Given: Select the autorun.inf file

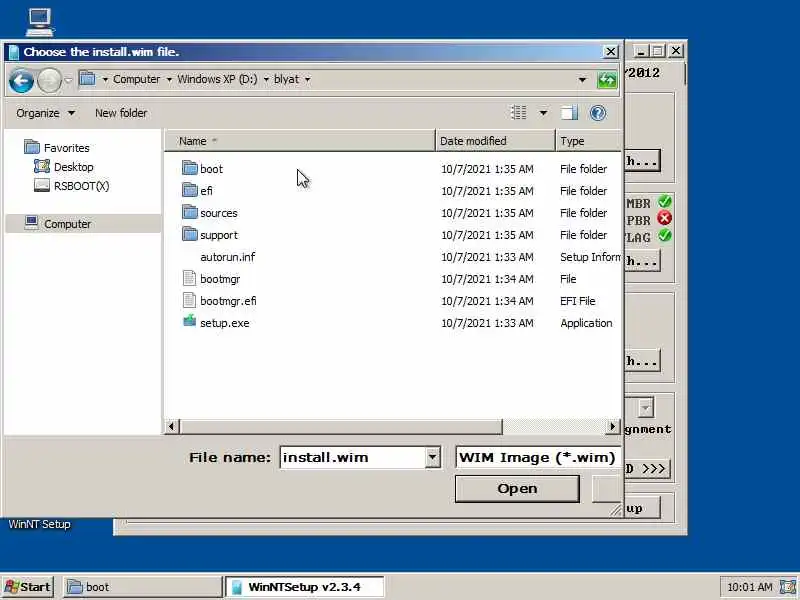Looking at the screenshot, I should click(228, 257).
